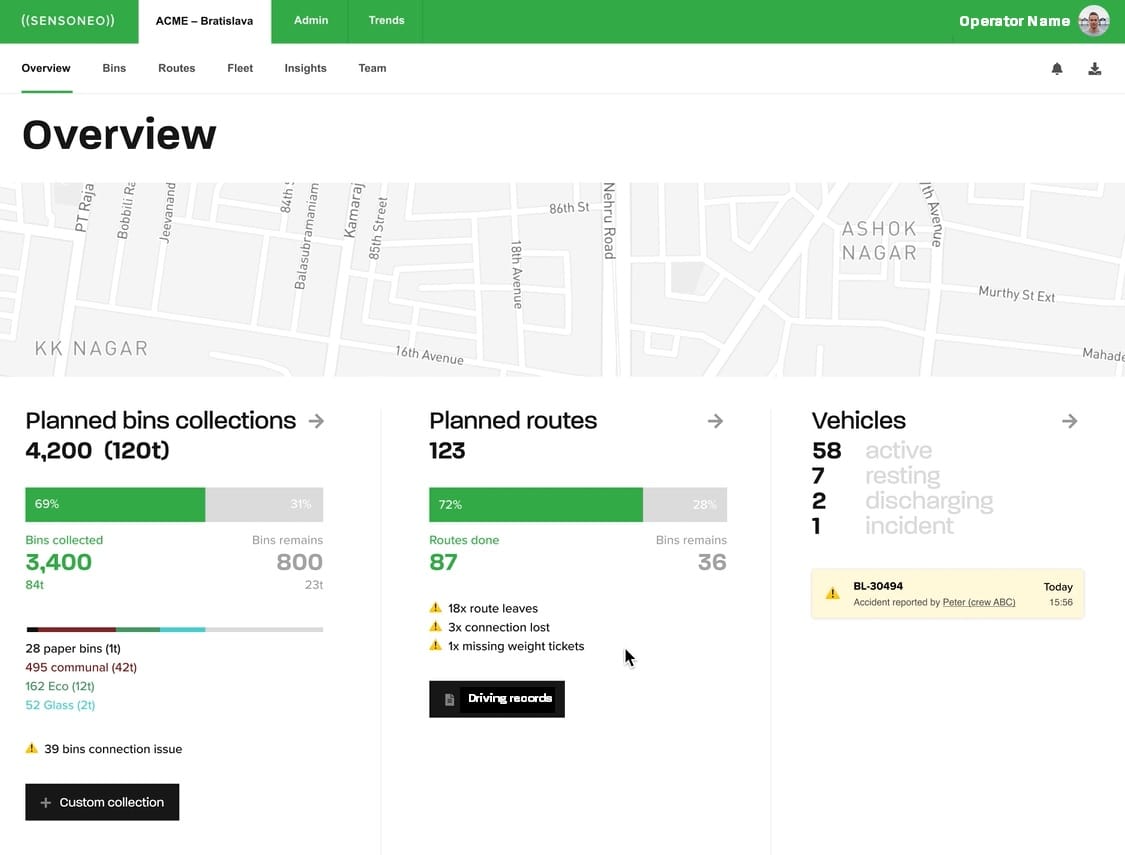Open the Trends tab
This screenshot has width=1125, height=855.
(x=386, y=21)
